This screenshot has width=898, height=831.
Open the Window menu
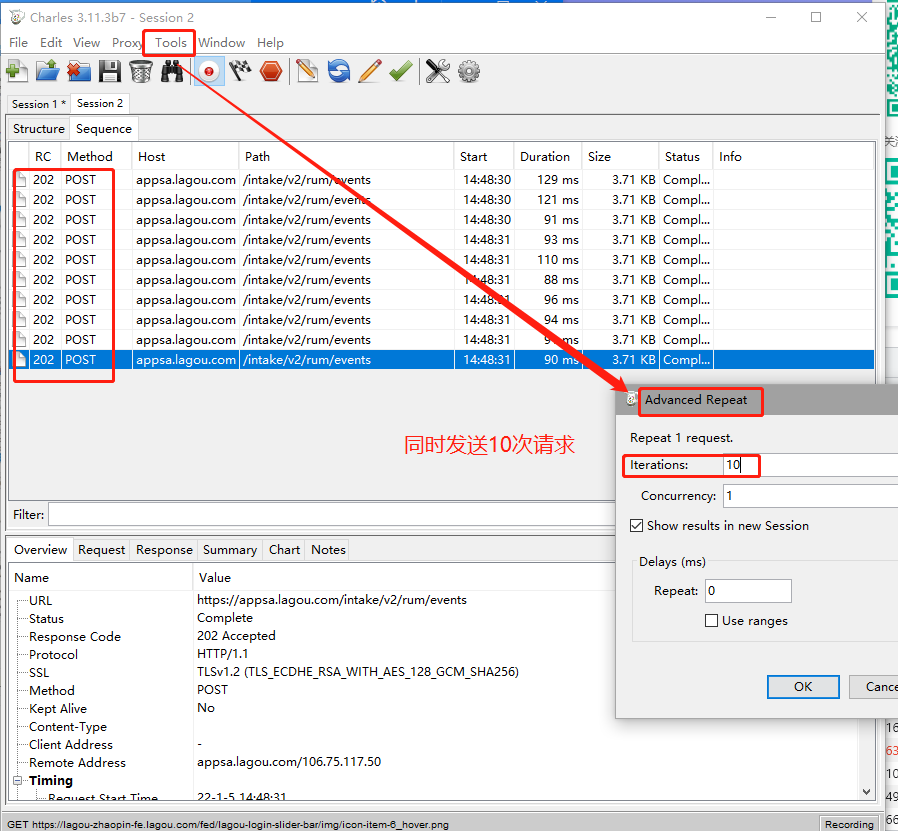(x=222, y=43)
